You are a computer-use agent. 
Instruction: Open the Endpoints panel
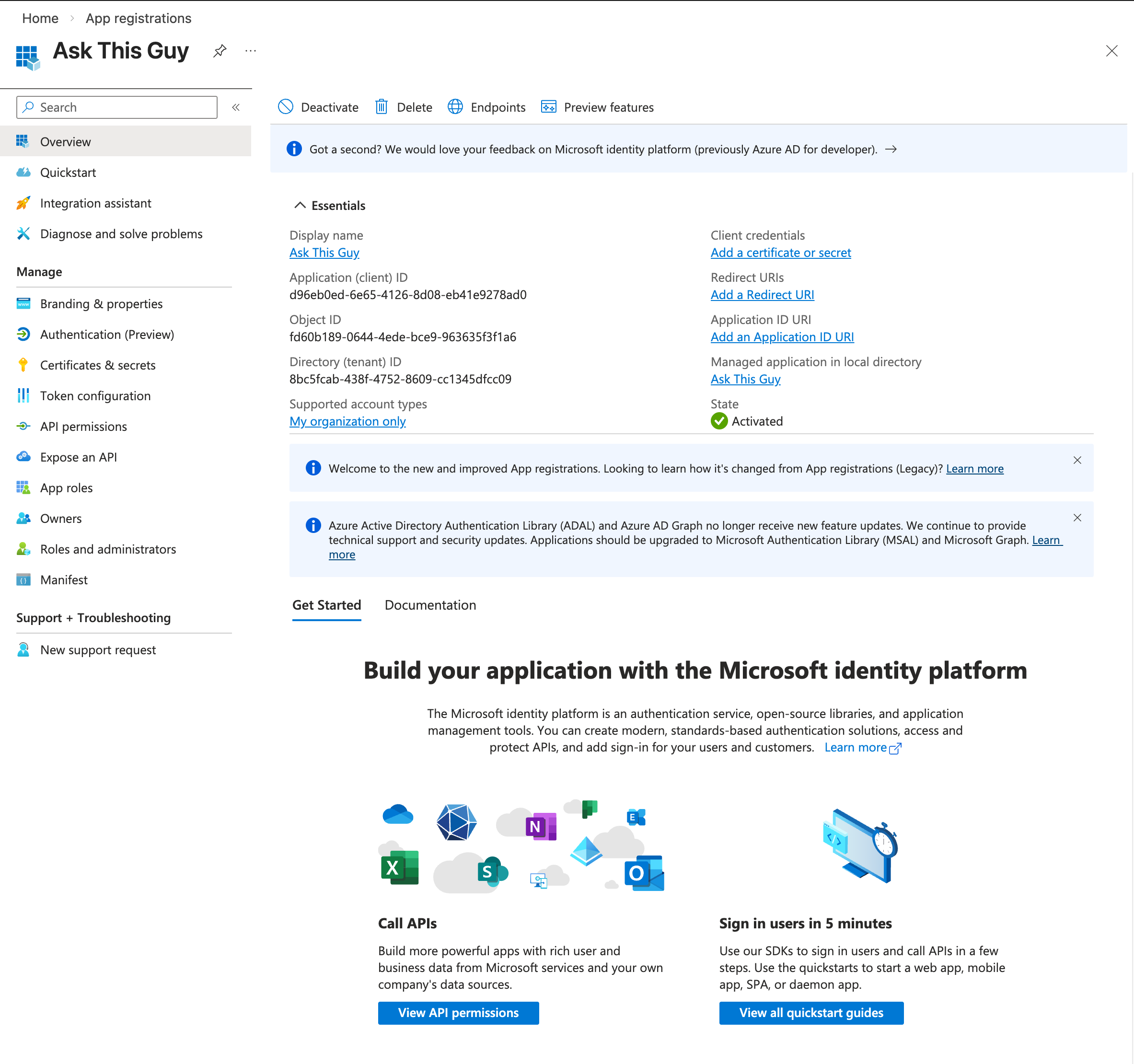(x=486, y=107)
